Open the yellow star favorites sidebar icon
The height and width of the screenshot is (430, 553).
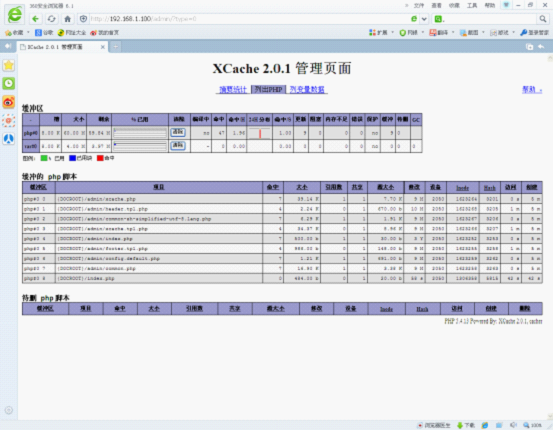[9, 65]
